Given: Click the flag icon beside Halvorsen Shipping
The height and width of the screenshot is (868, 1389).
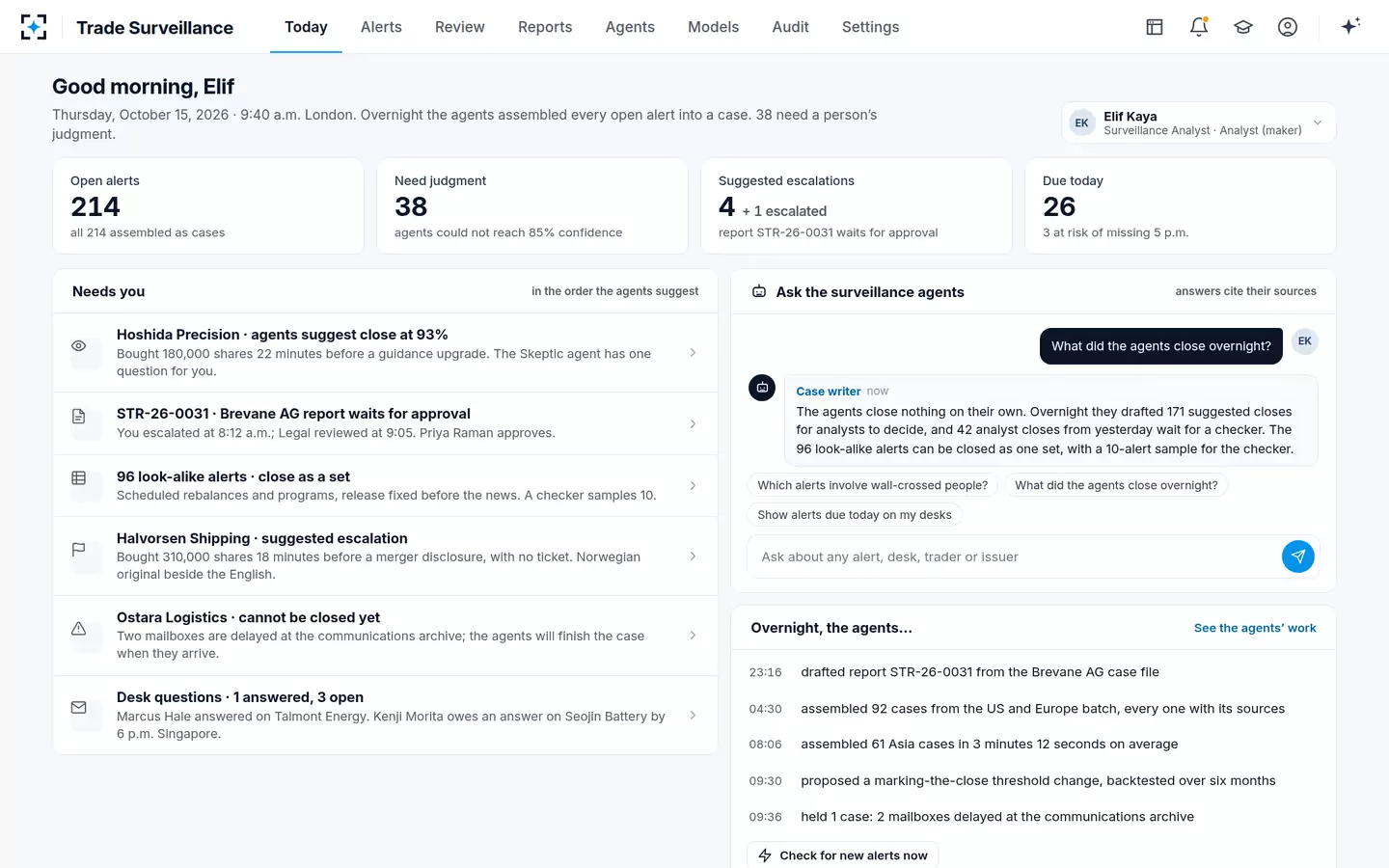Looking at the screenshot, I should click(x=79, y=549).
